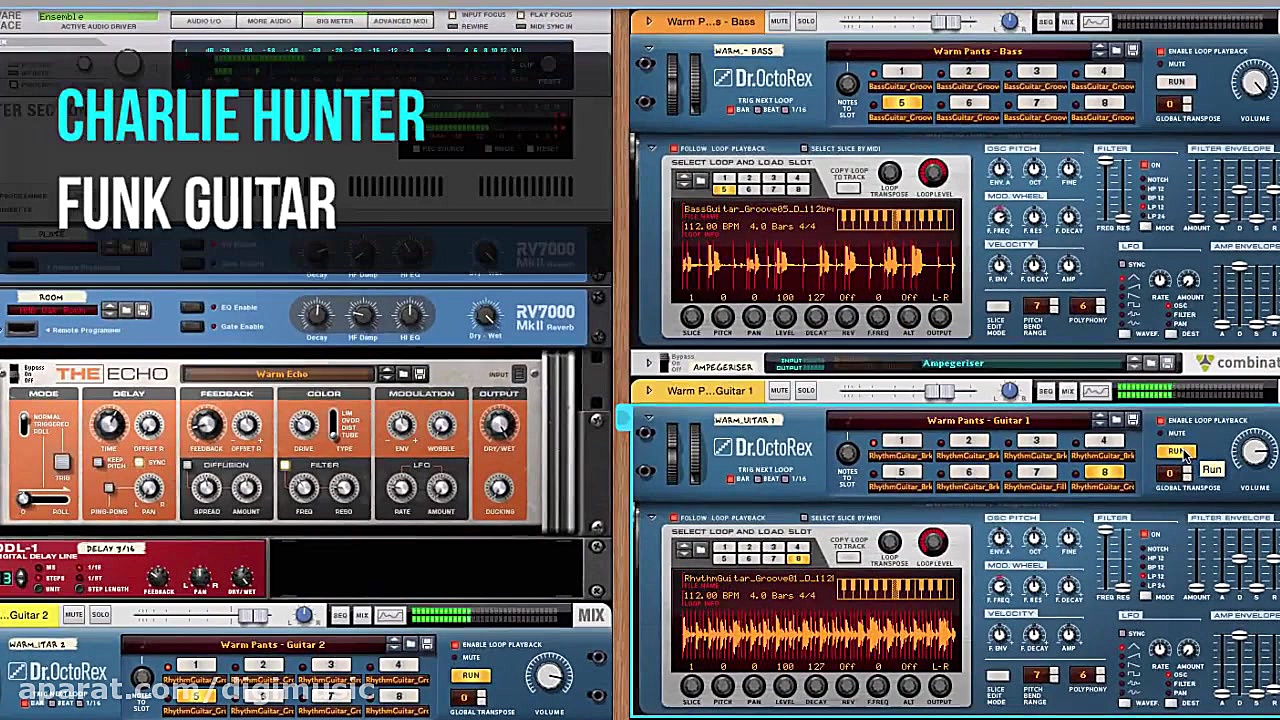The width and height of the screenshot is (1280, 720).
Task: Click SEQ icon on the Bass track
Action: pyautogui.click(x=1046, y=22)
